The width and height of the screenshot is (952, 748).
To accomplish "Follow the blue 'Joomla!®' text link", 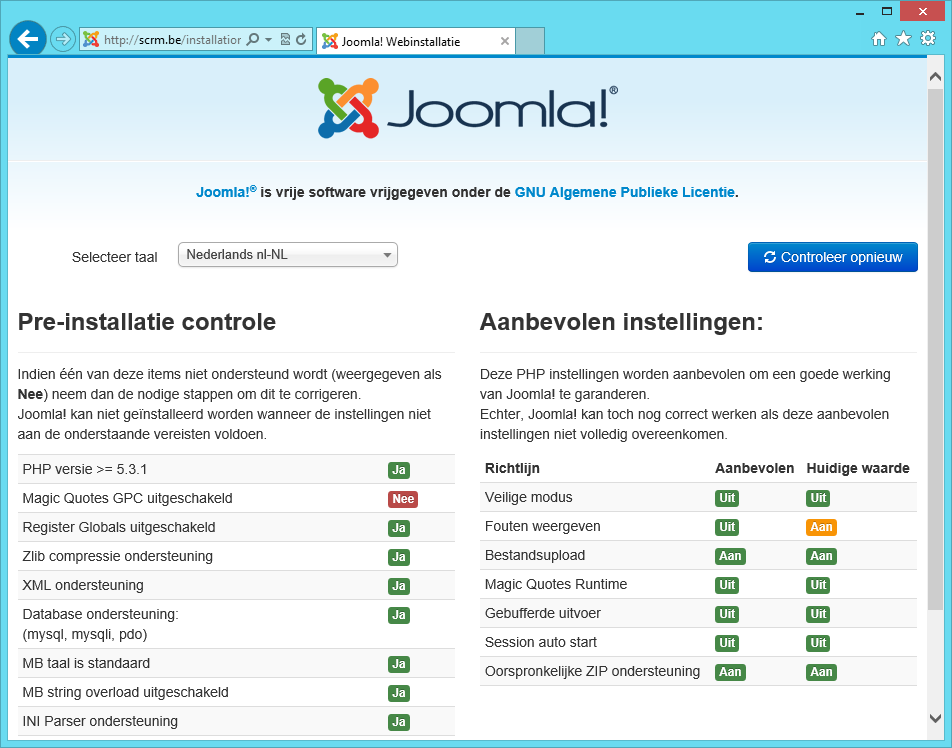I will pos(226,192).
